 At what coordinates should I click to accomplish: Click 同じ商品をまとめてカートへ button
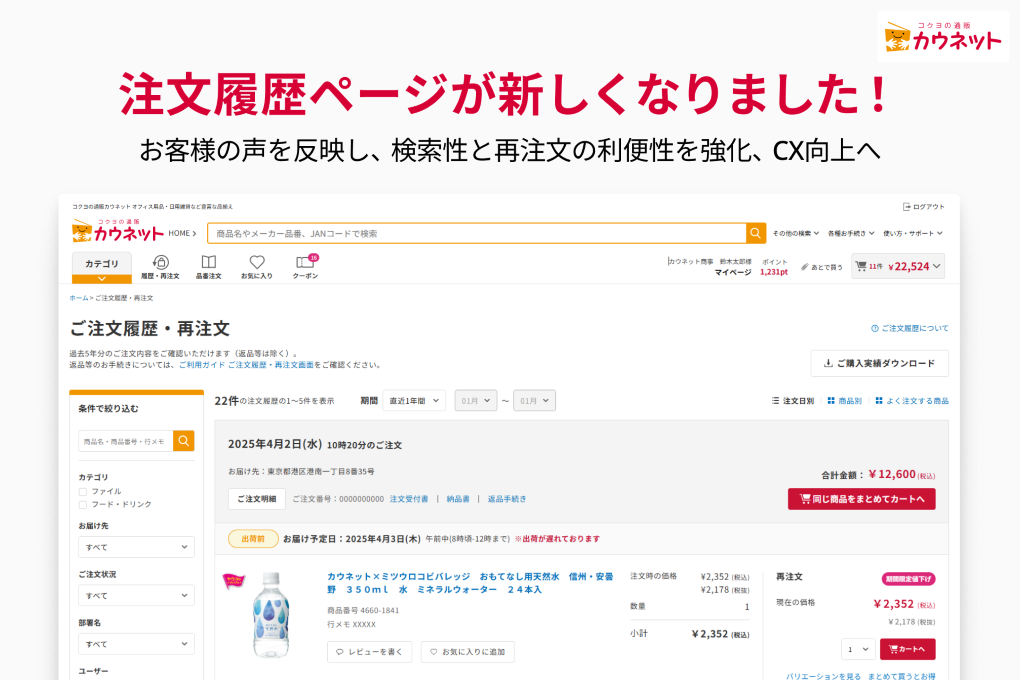tap(861, 498)
